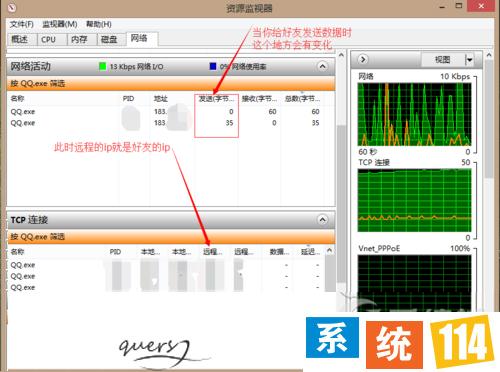Hide the graphs pane with the arrow button
Image resolution: width=500 pixels, height=372 pixels.
363,60
